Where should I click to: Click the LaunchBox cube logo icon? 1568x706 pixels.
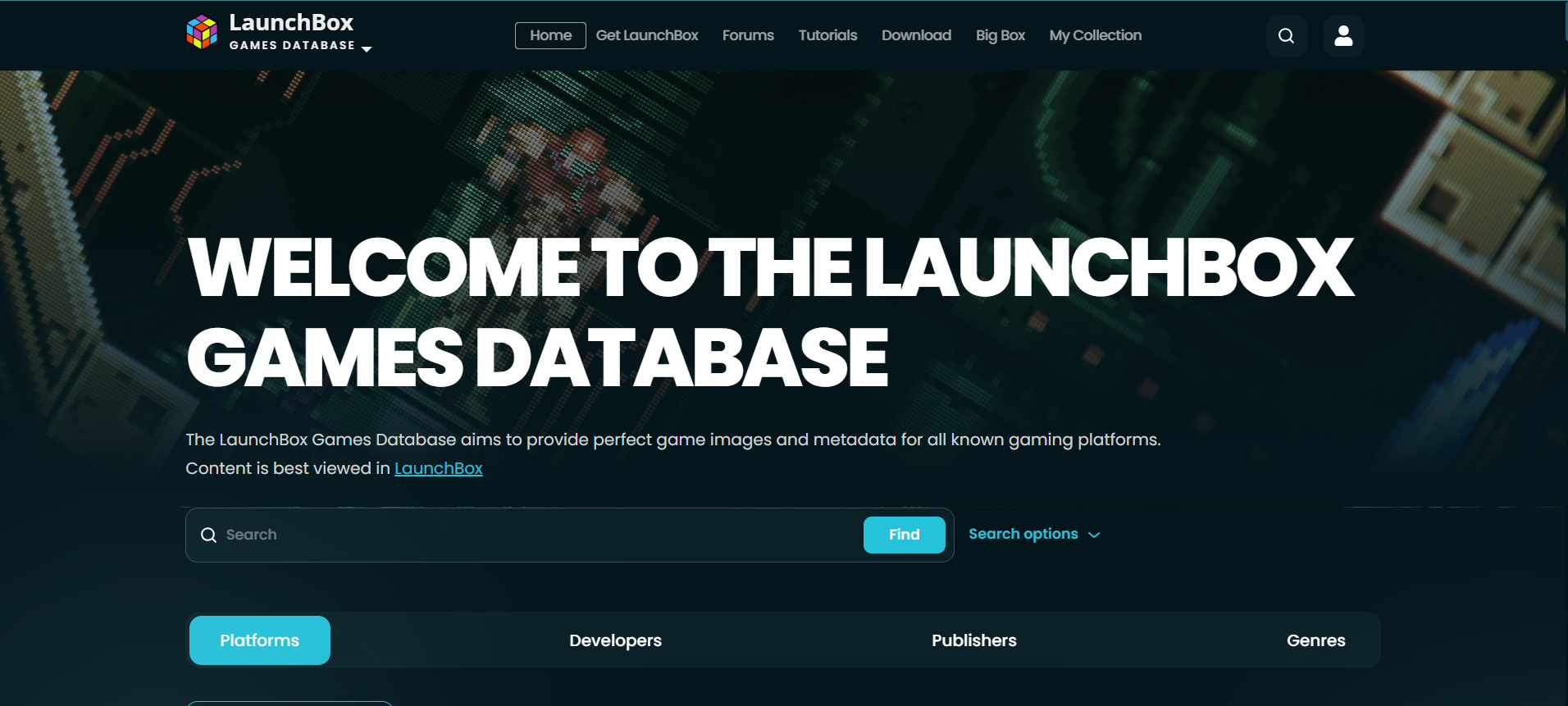[202, 33]
